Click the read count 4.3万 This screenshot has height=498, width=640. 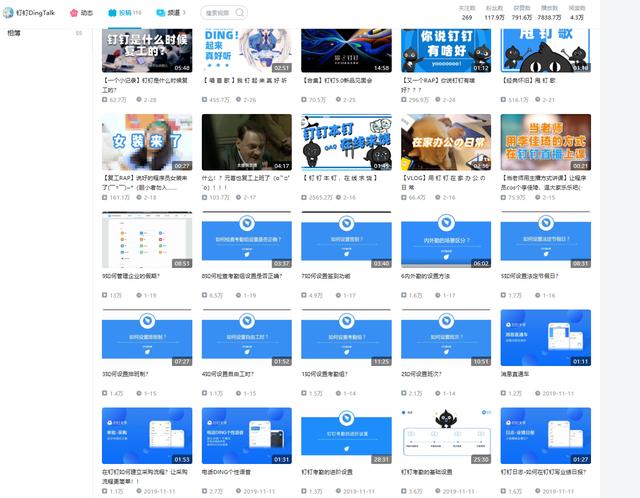(577, 13)
